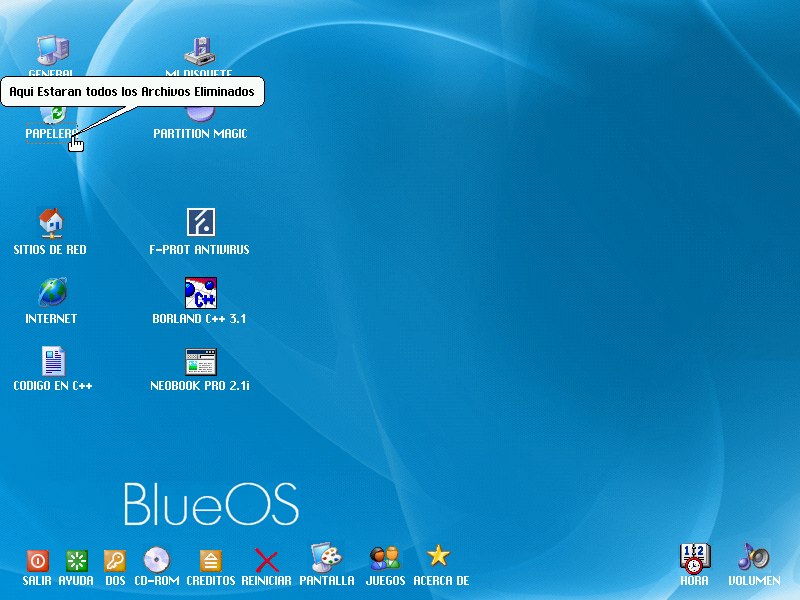800x600 pixels.
Task: Click the 'PARTITION MAGIC' label
Action: pos(201,134)
